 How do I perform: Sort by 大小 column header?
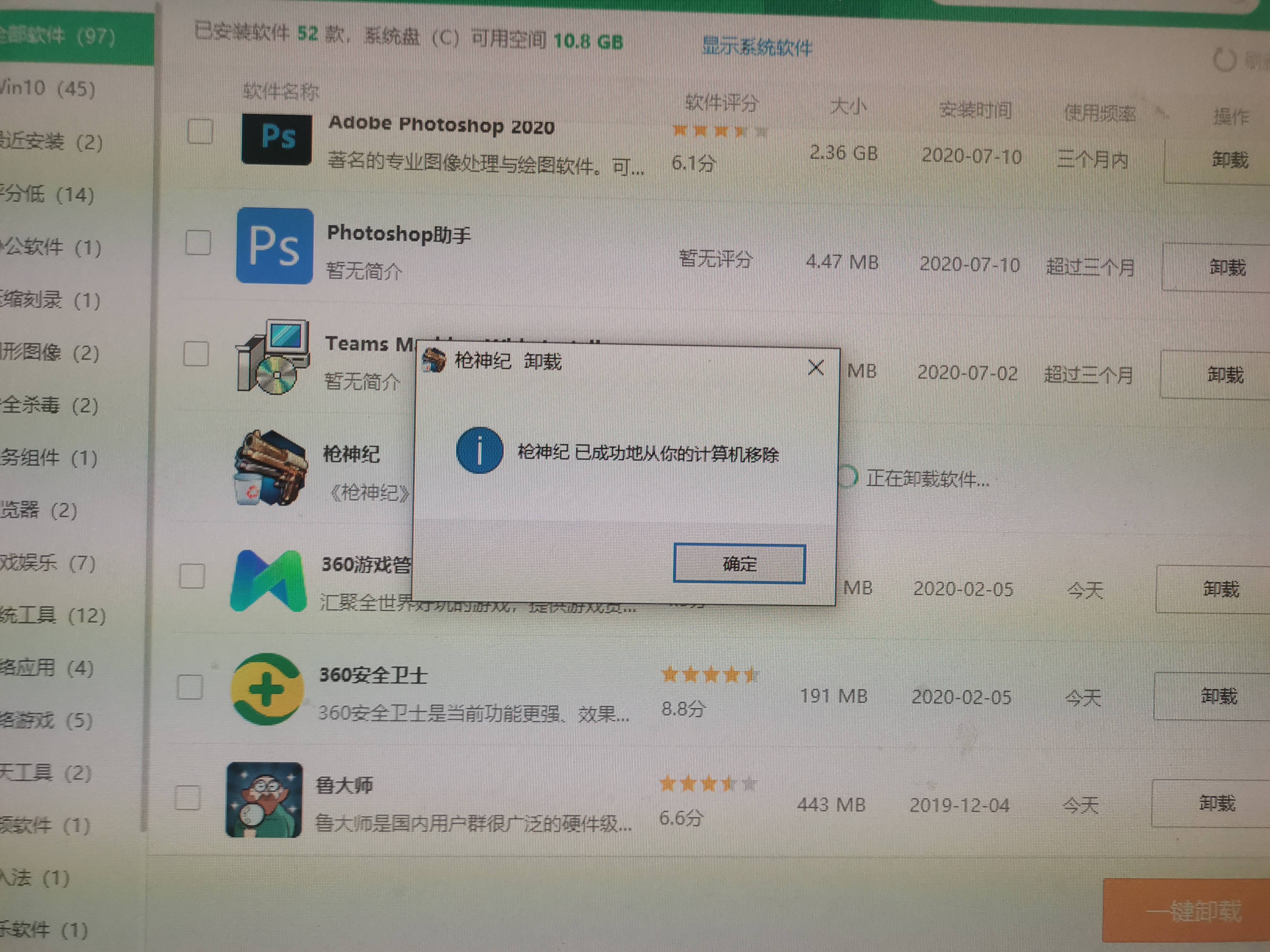(x=849, y=106)
